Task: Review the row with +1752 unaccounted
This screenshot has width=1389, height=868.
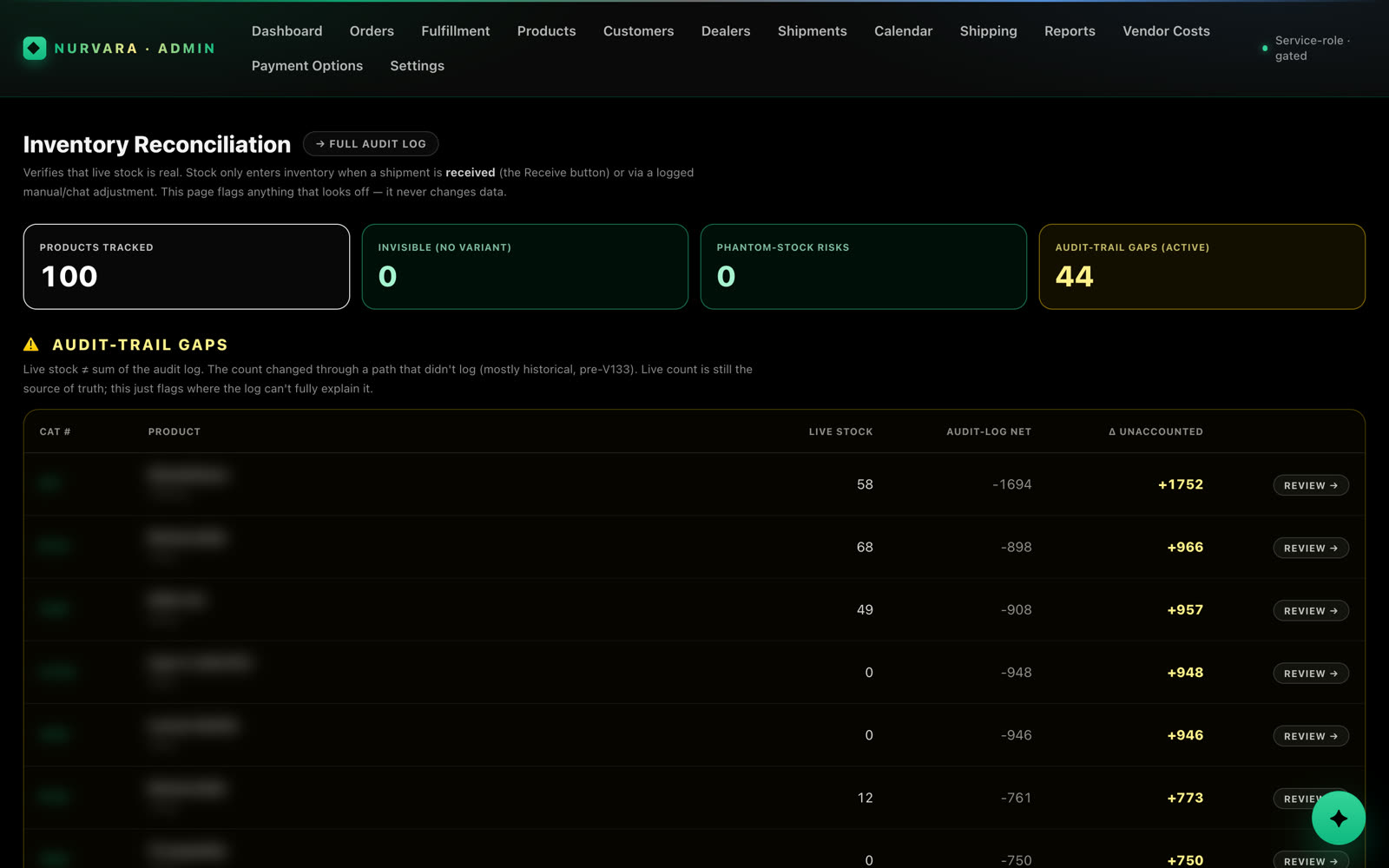Action: 1310,485
